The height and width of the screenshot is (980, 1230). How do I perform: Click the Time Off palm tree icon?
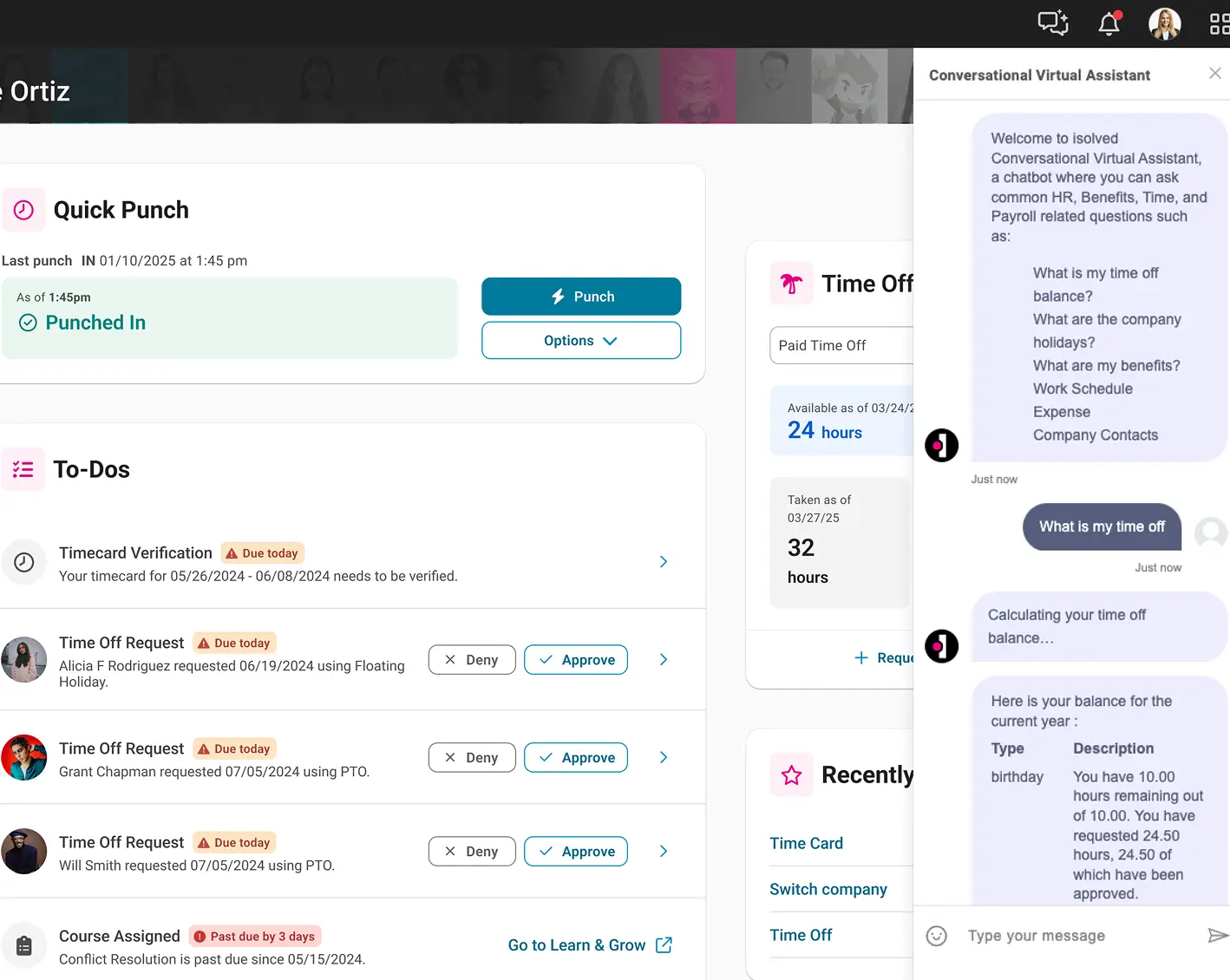point(791,283)
